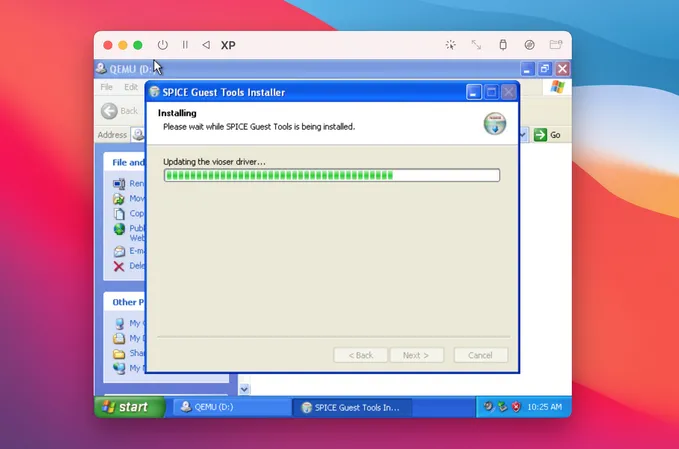Click the disabled Back button in installer

360,355
